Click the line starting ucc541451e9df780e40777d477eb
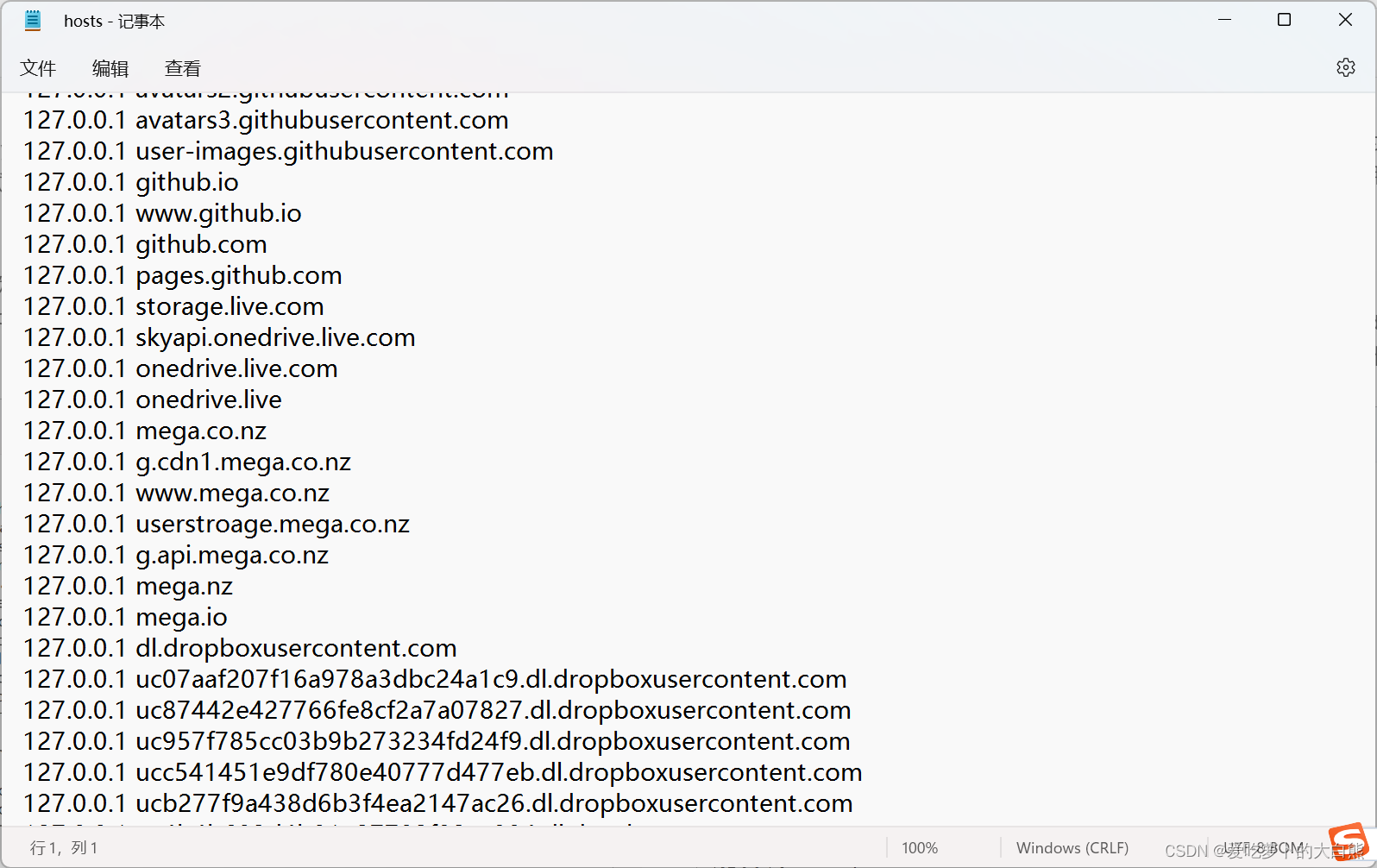Image resolution: width=1377 pixels, height=868 pixels. point(443,772)
